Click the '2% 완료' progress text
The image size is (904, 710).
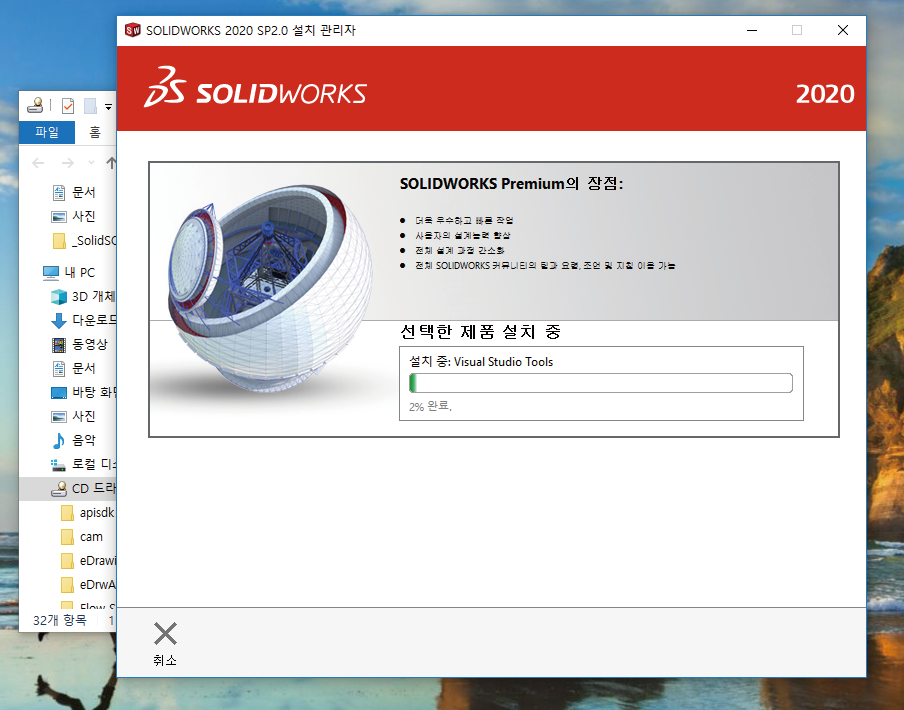pos(430,406)
